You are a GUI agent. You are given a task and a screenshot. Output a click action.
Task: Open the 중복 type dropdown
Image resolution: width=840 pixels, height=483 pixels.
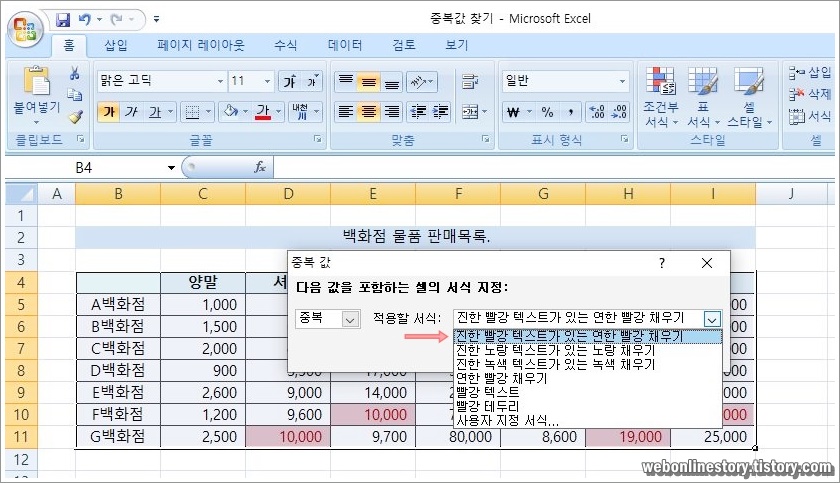(350, 320)
